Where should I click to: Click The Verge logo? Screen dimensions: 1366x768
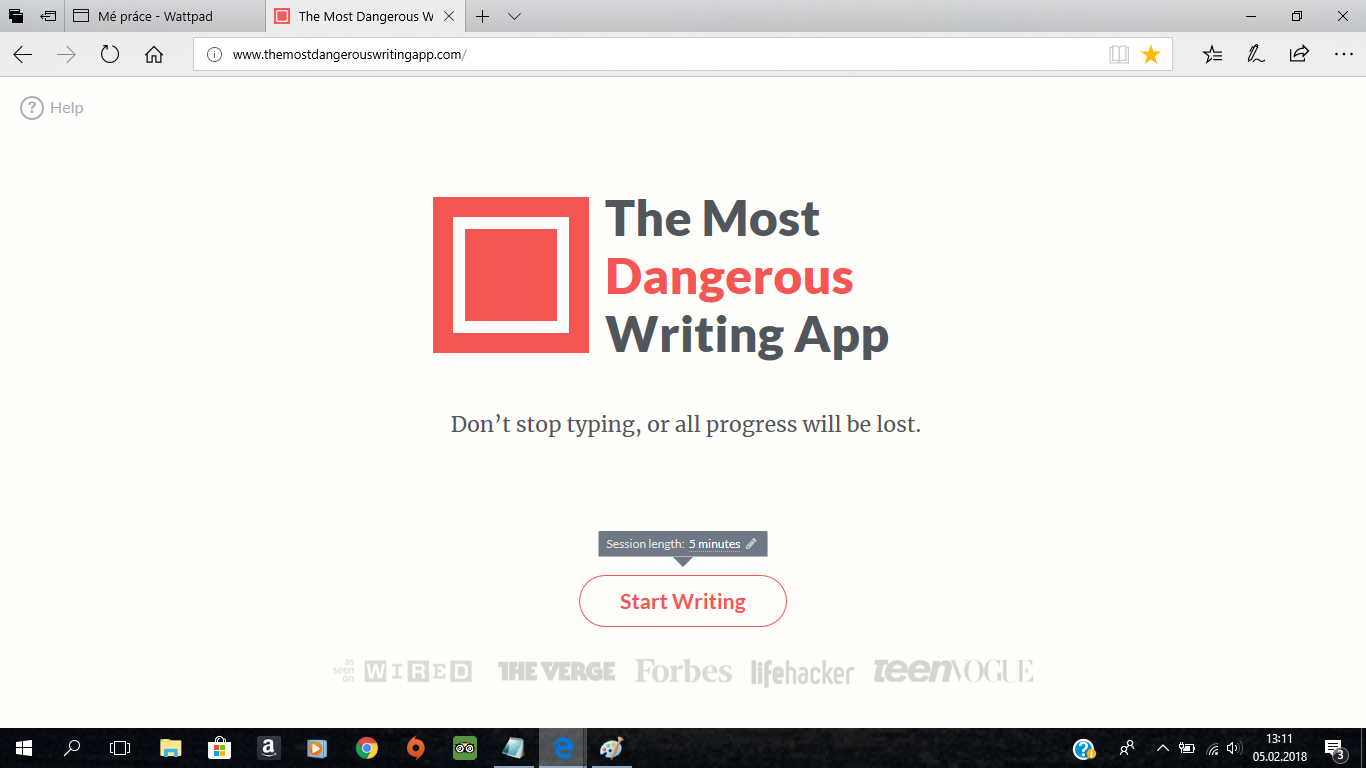(x=557, y=671)
